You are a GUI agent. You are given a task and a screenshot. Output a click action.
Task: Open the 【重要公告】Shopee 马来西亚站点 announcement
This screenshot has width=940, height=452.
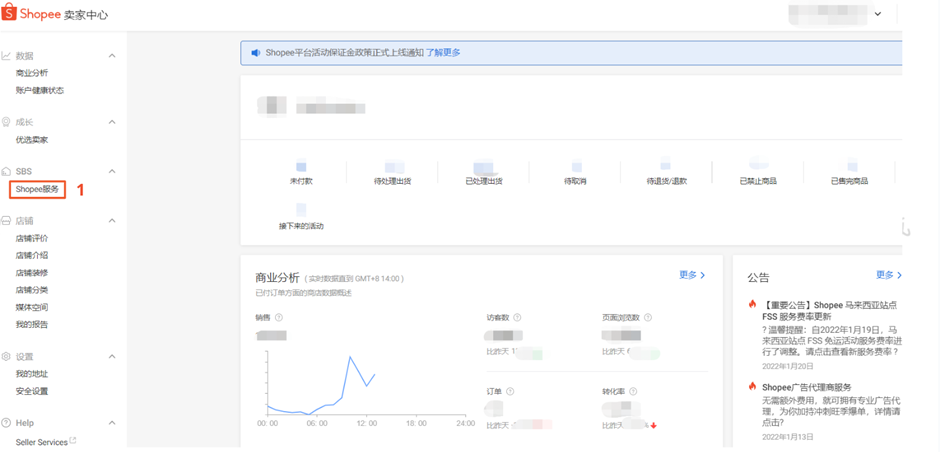(830, 310)
